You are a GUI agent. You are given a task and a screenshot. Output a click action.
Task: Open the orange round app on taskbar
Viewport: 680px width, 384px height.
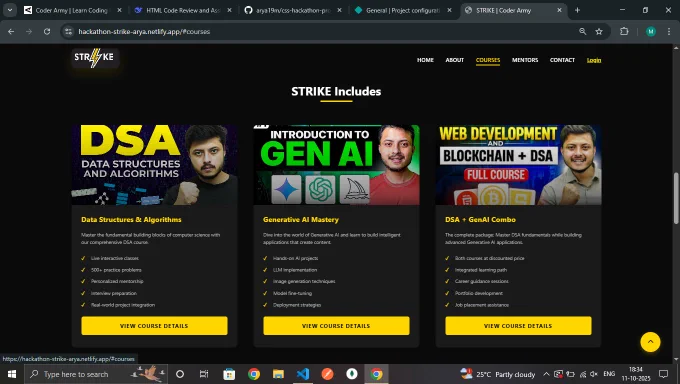click(327, 374)
